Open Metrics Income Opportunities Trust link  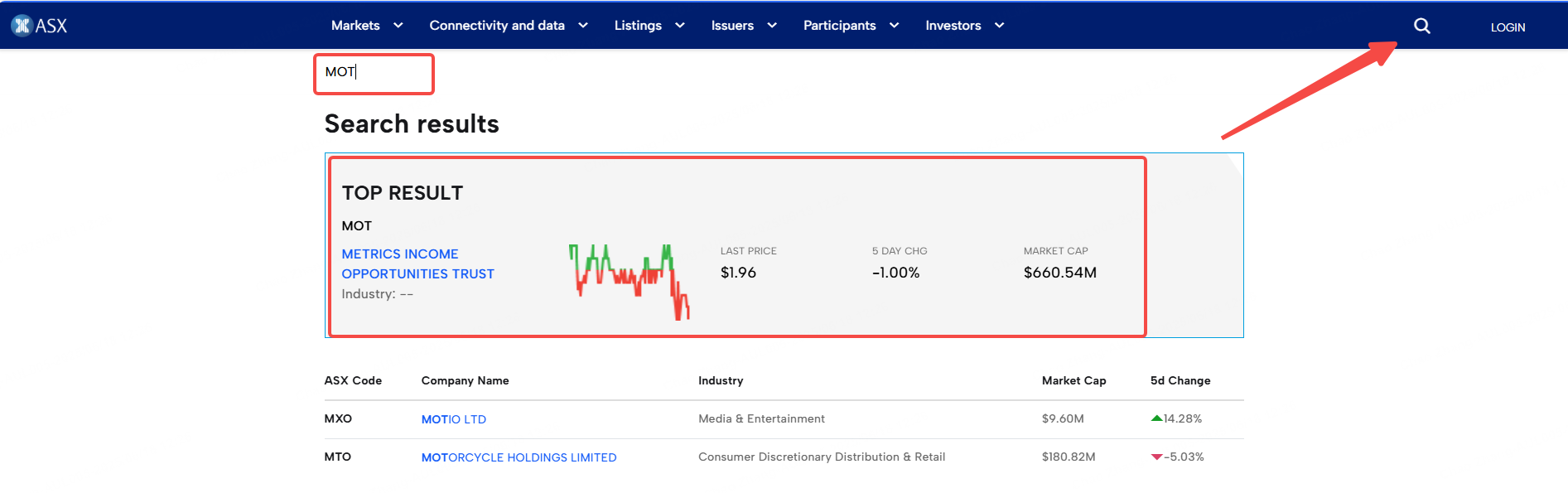pos(417,263)
